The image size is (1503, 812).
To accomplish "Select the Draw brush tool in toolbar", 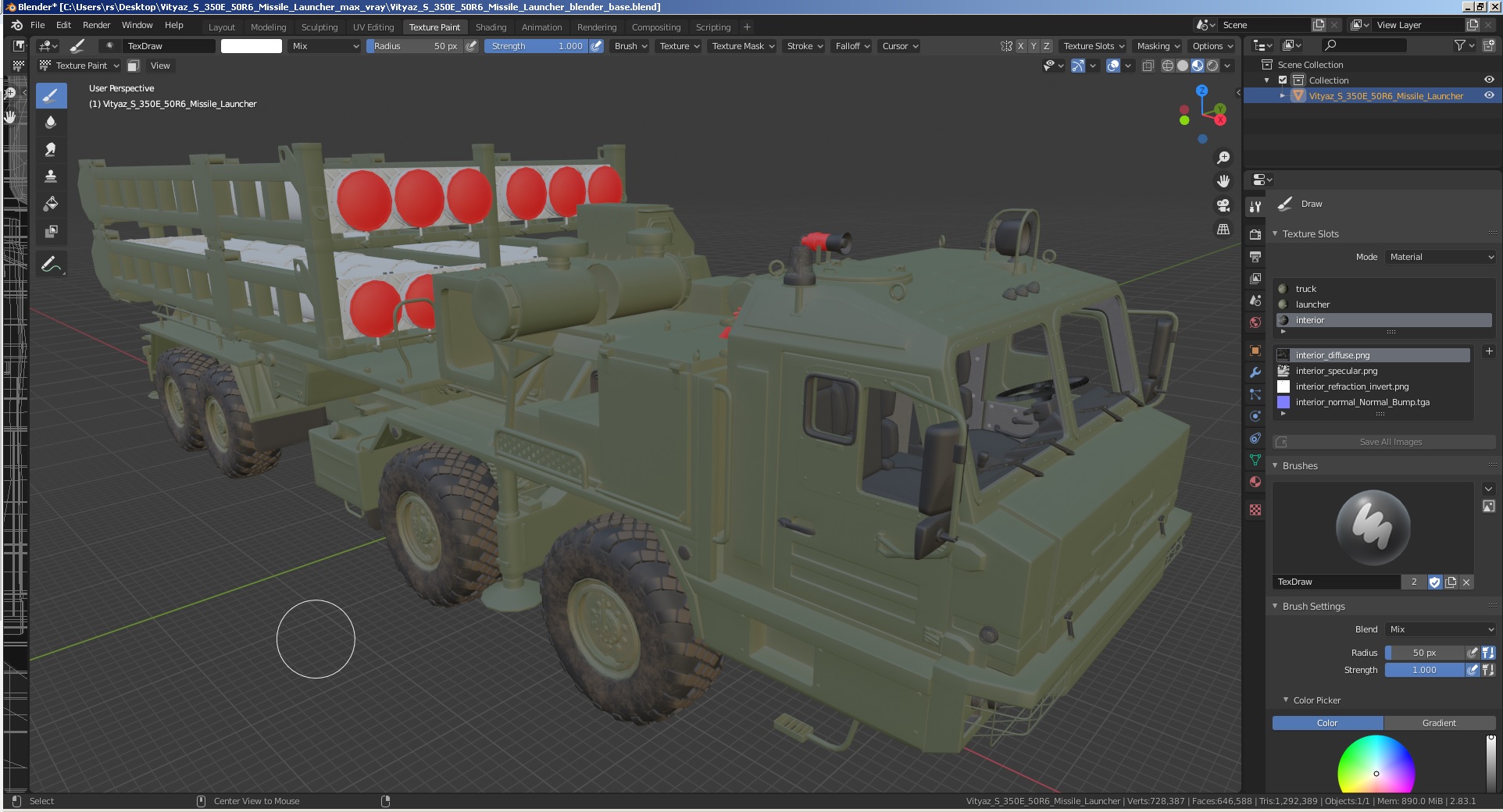I will click(51, 95).
